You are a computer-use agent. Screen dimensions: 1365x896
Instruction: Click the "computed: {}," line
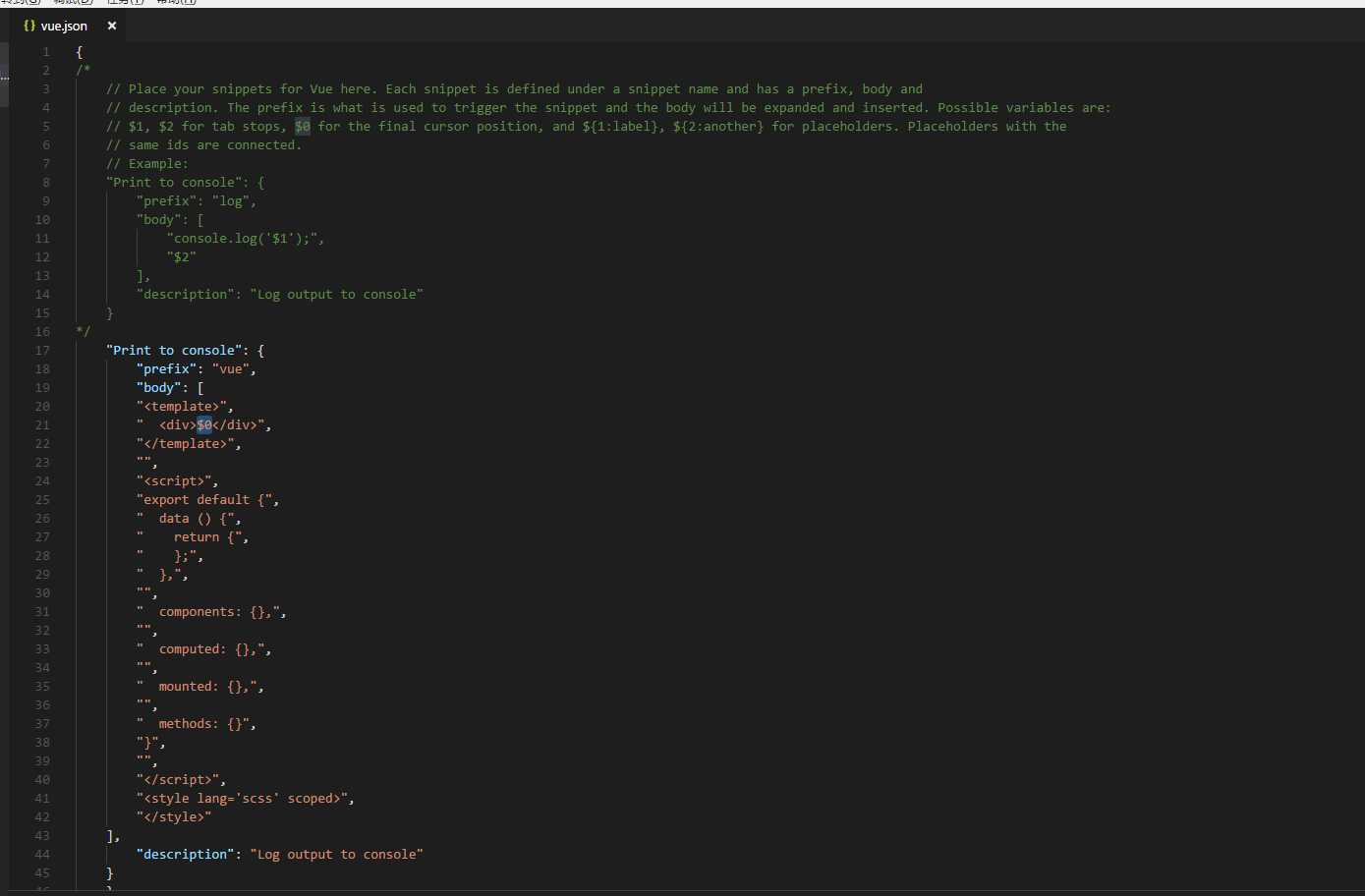click(x=204, y=649)
